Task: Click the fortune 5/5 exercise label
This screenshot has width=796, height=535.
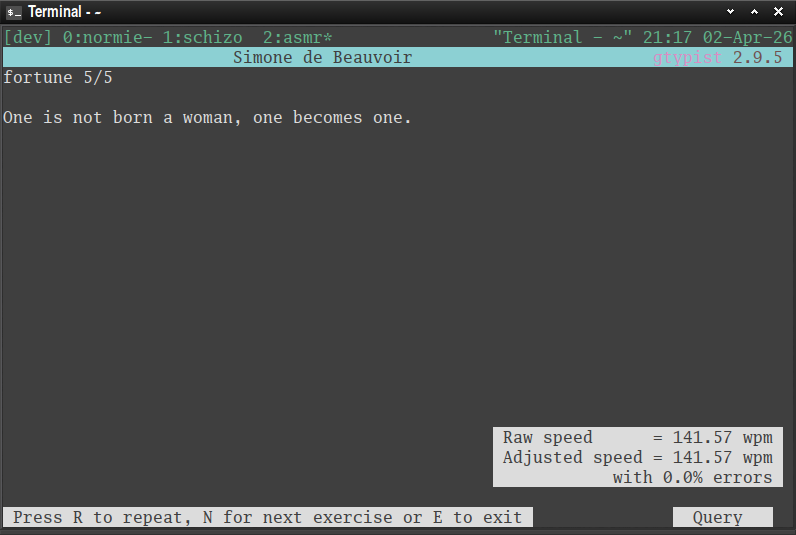Action: 58,78
